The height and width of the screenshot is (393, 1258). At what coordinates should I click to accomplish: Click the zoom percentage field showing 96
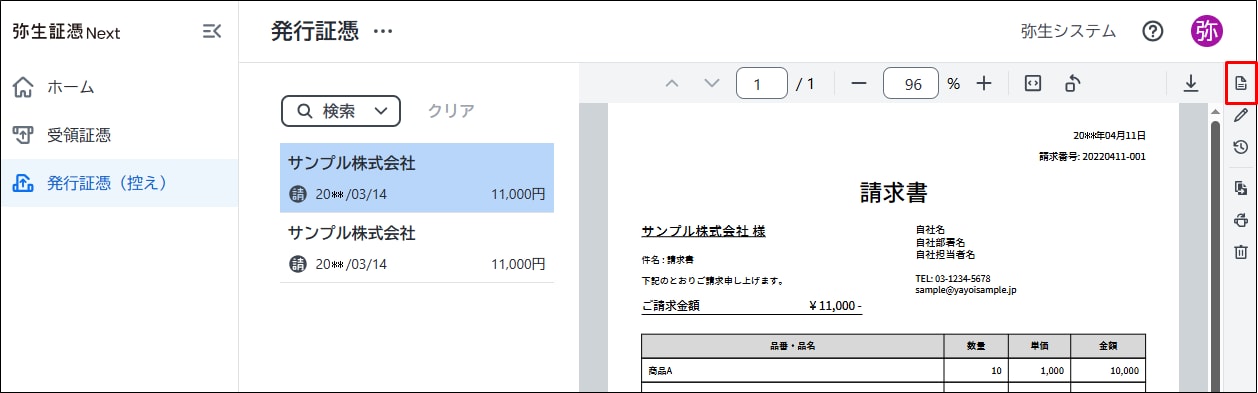coord(911,84)
